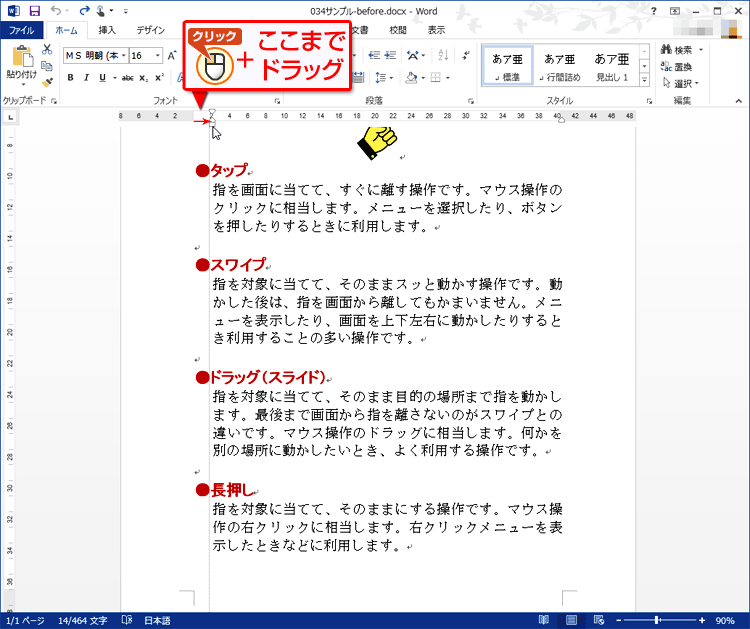The image size is (750, 629).
Task: Toggle subscript formatting
Action: tap(143, 77)
